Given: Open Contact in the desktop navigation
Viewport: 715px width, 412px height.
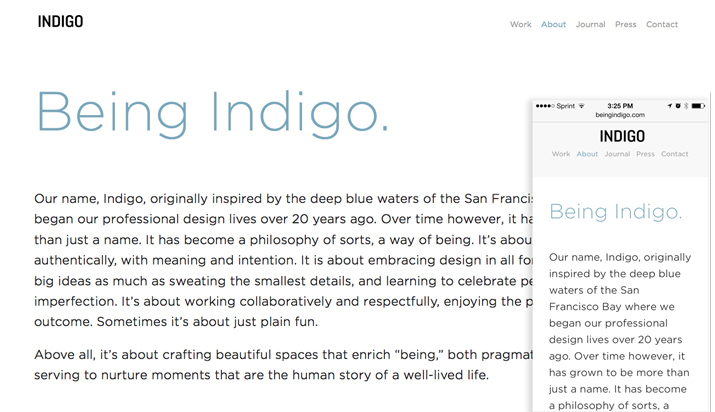Looking at the screenshot, I should click(x=662, y=24).
